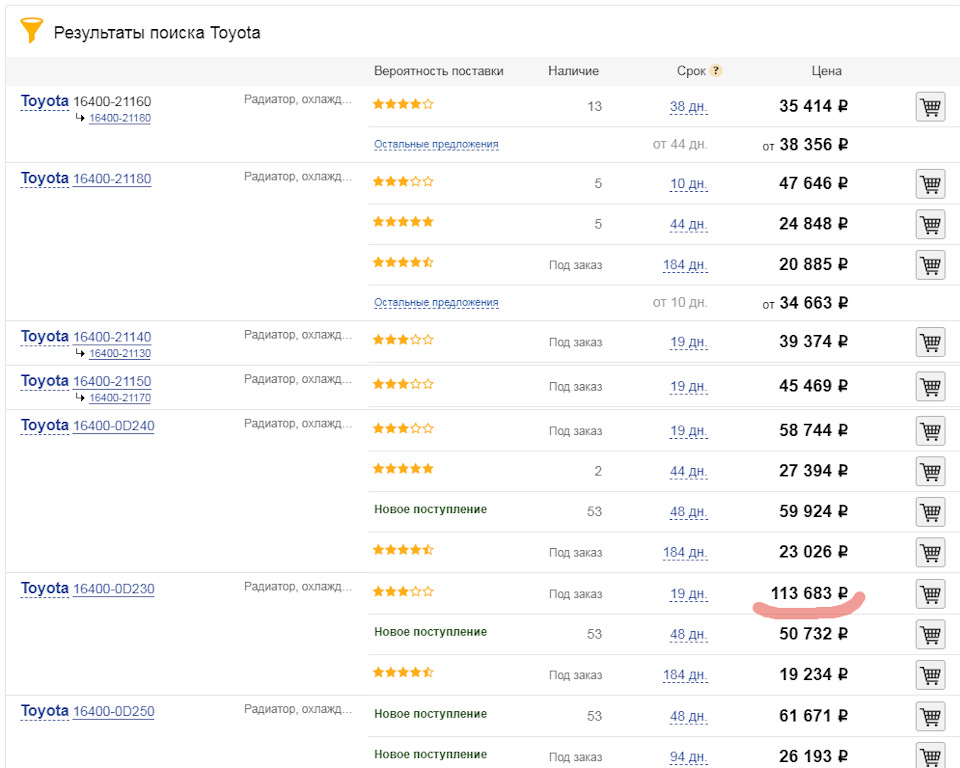
Task: Add the 24 848 ₽ offer to cart
Action: click(x=930, y=225)
